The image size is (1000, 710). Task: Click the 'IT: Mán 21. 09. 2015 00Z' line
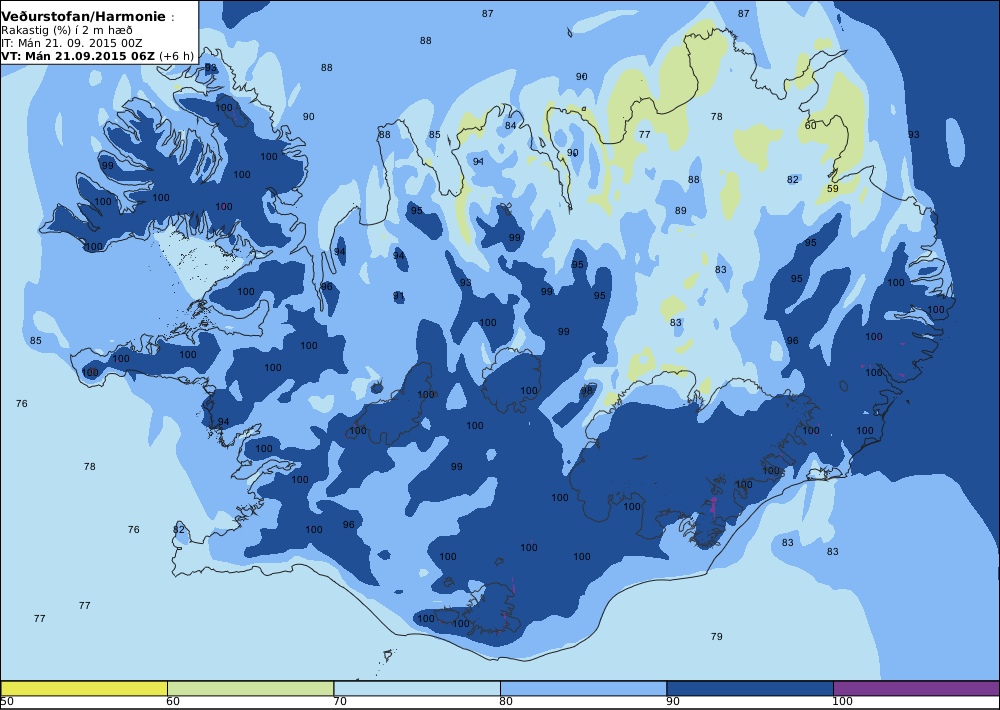tap(71, 43)
